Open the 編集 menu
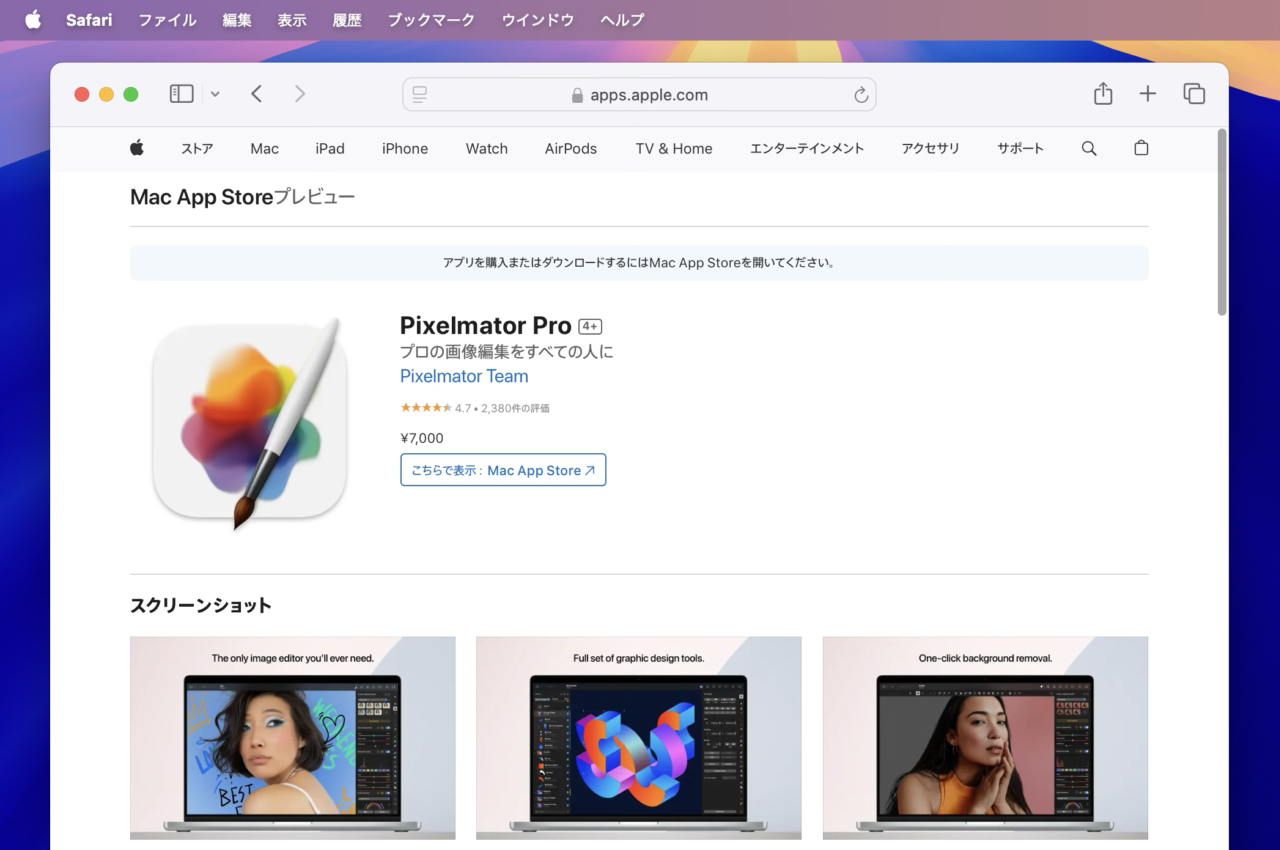The image size is (1280, 850). [237, 20]
